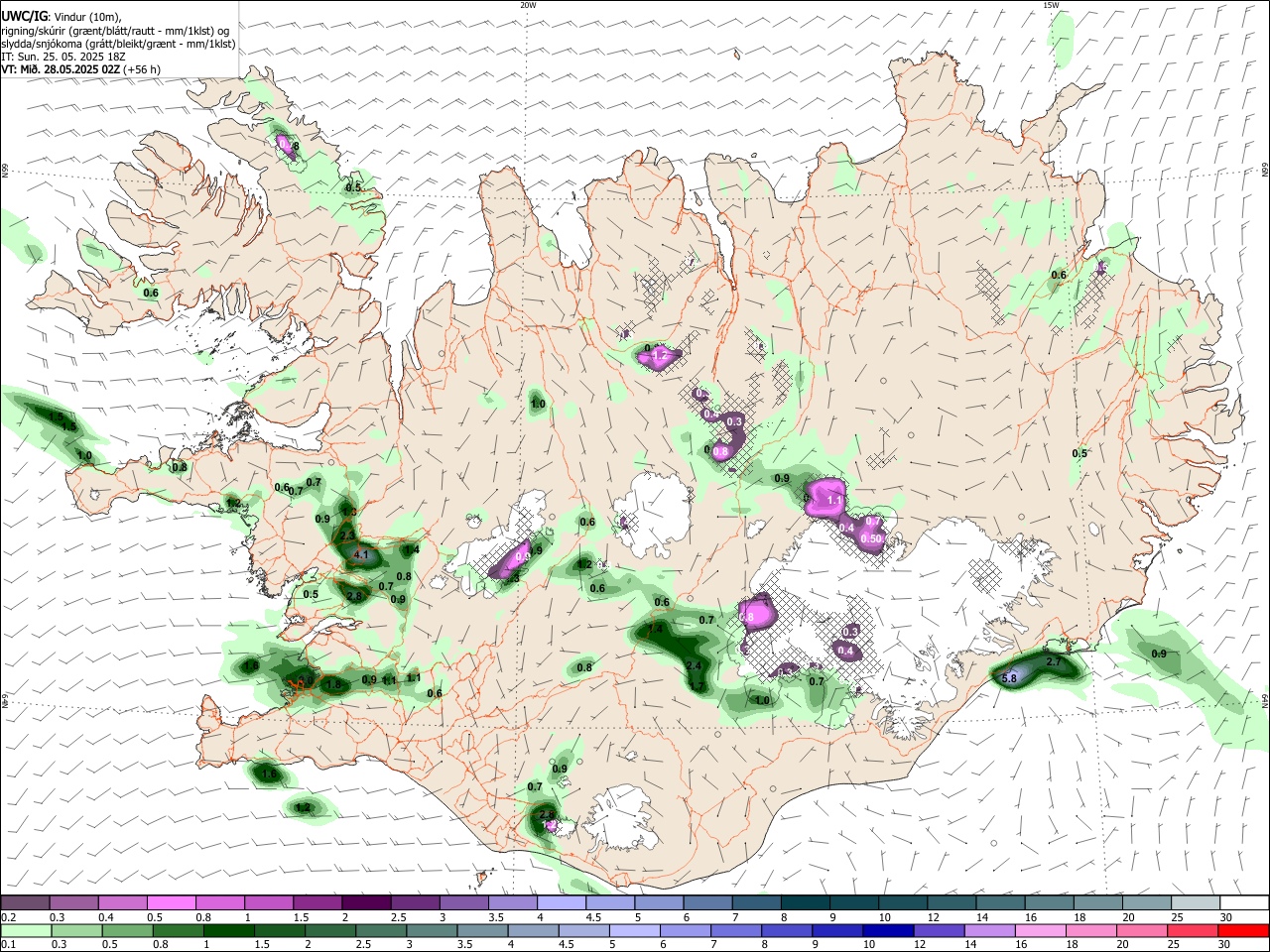Select the 0.9 rain value off the southeast coast
The height and width of the screenshot is (952, 1270).
coord(1159,654)
